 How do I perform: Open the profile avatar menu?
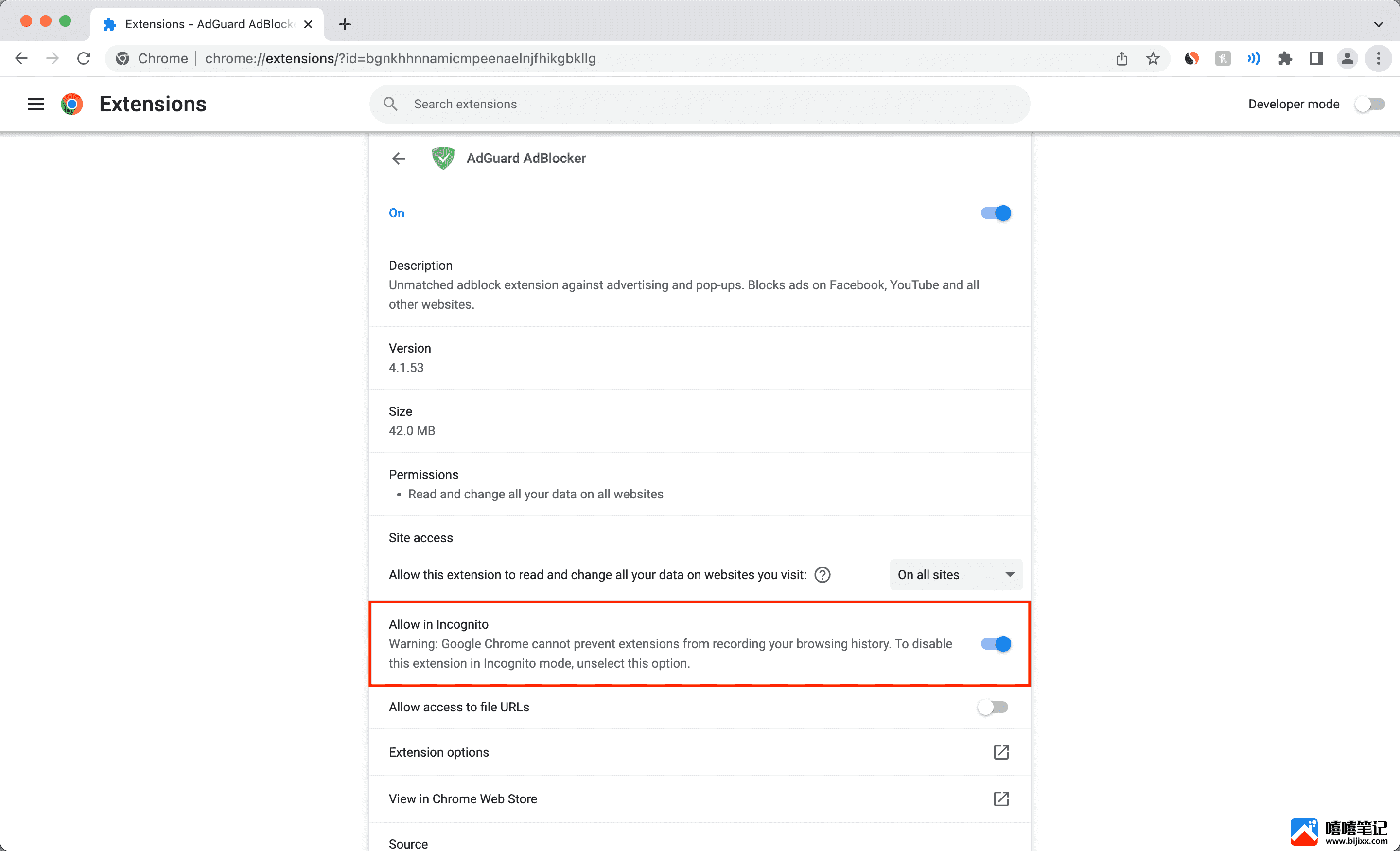(1347, 58)
